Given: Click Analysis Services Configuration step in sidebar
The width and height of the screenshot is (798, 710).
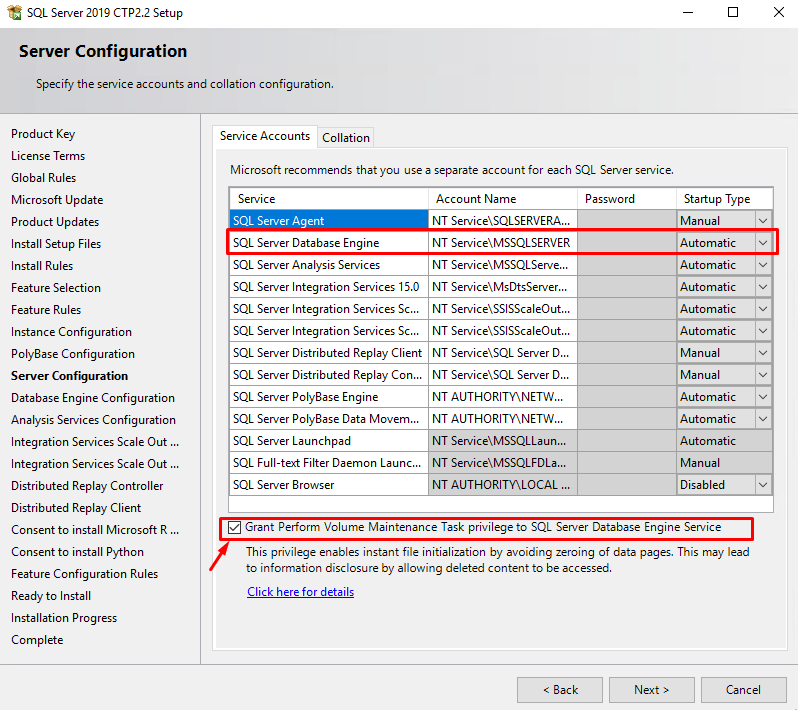Looking at the screenshot, I should (x=93, y=420).
